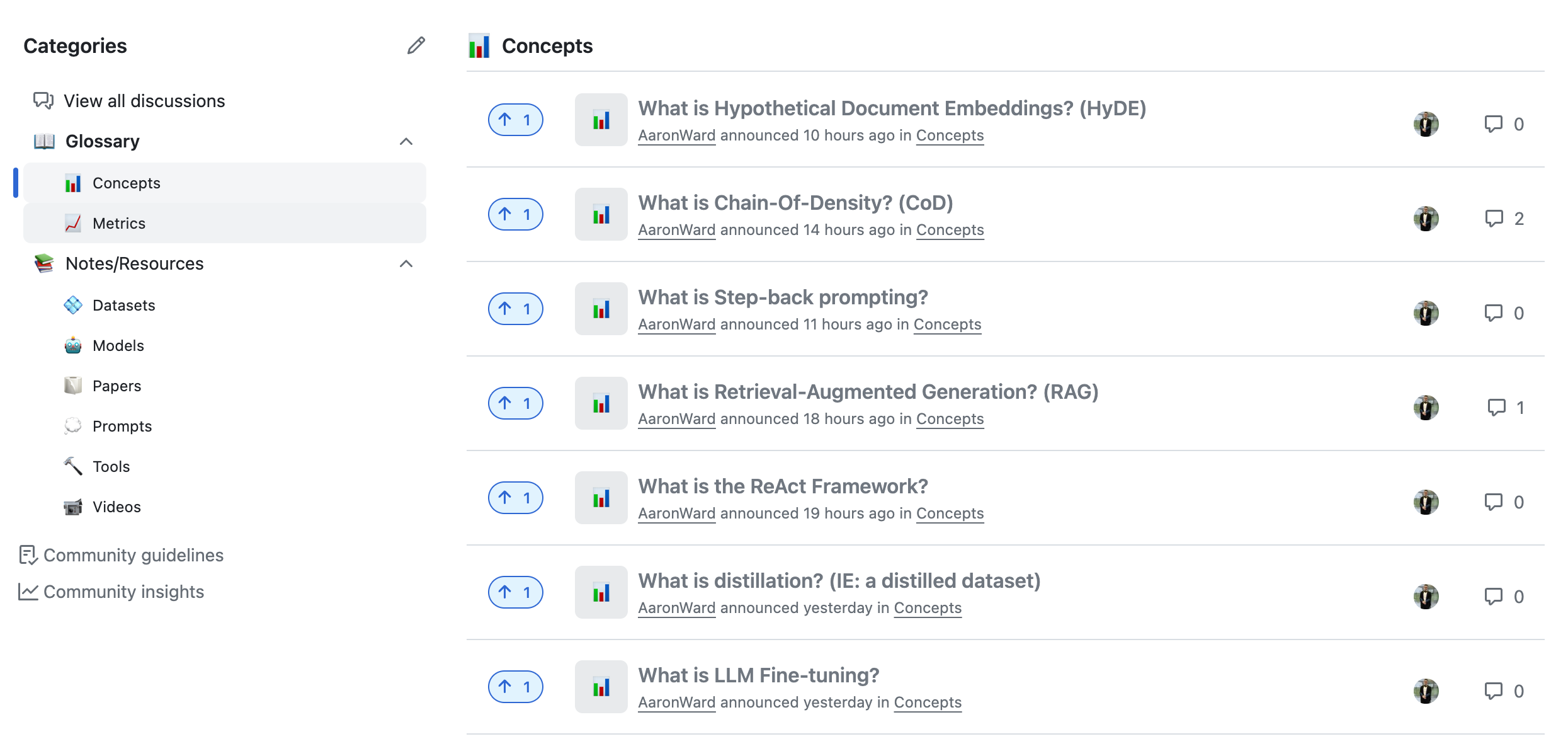
Task: Open View all discussions
Action: click(x=144, y=101)
